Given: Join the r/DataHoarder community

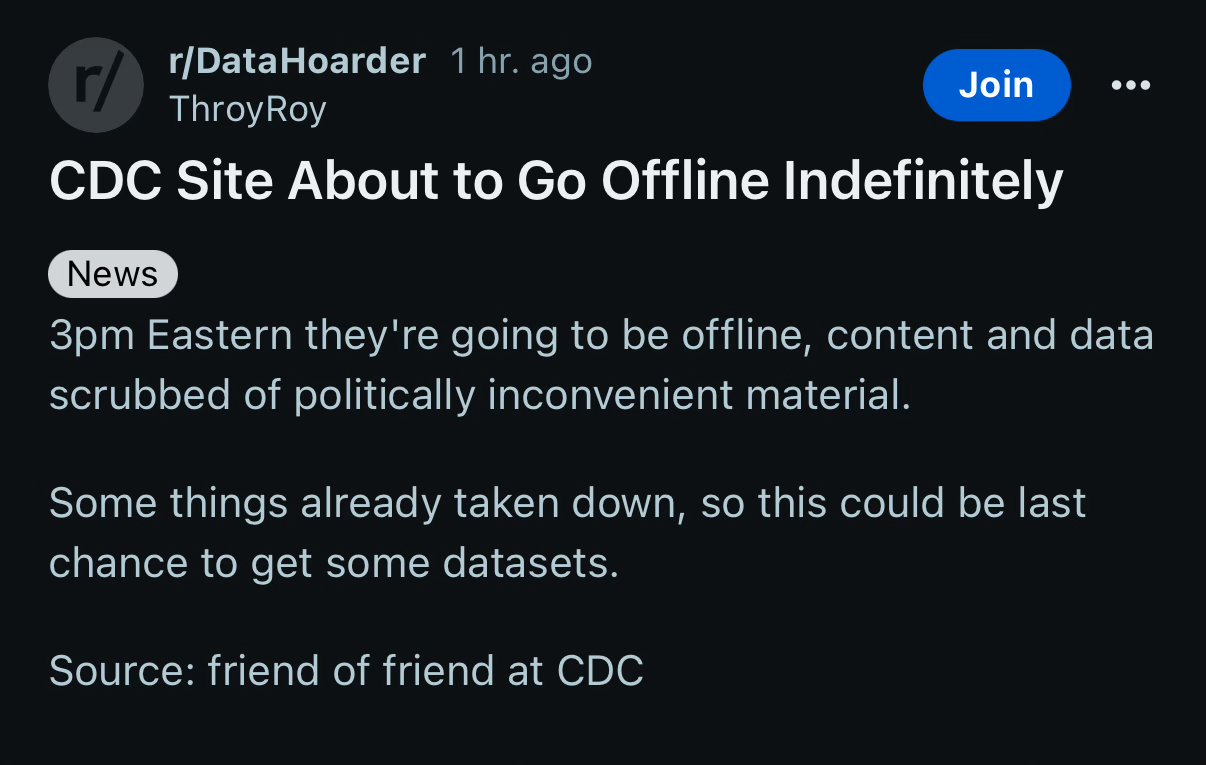Looking at the screenshot, I should 996,85.
